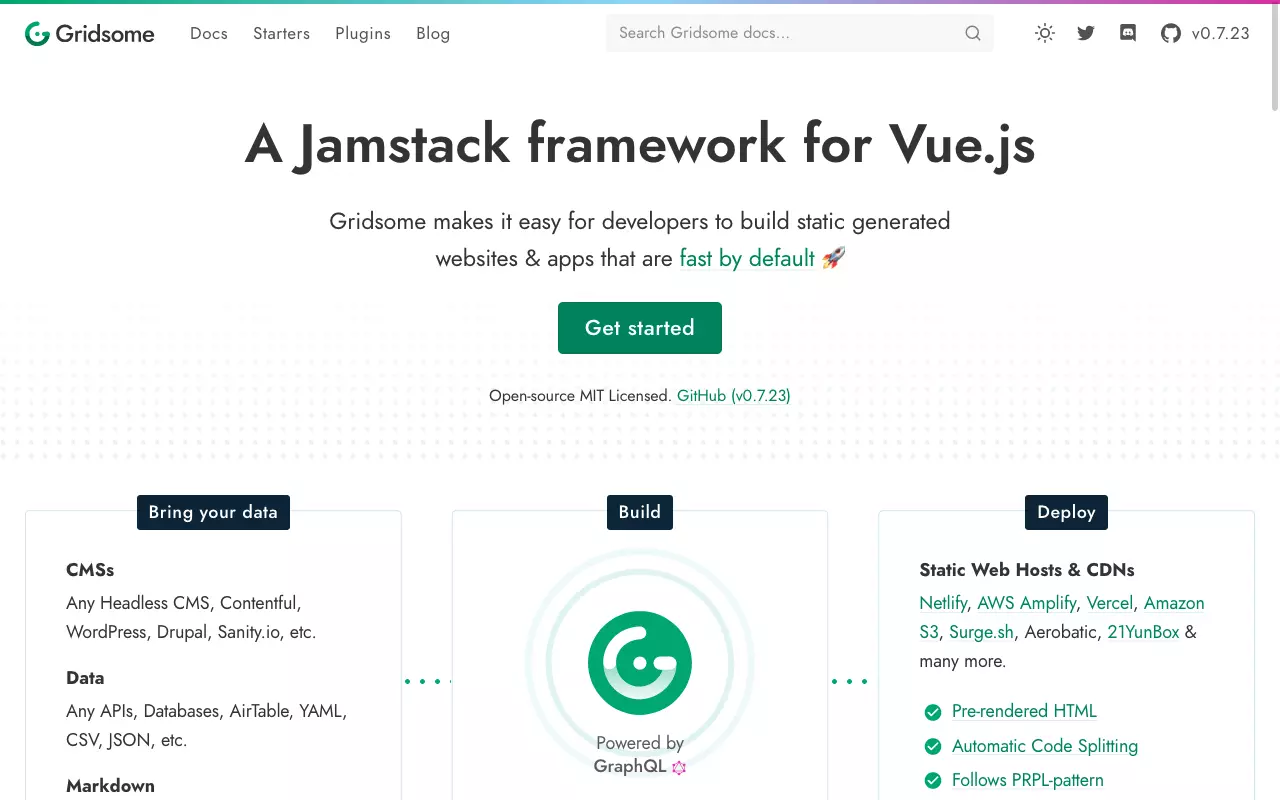This screenshot has height=800, width=1280.
Task: Open the Docs menu item
Action: tap(209, 33)
